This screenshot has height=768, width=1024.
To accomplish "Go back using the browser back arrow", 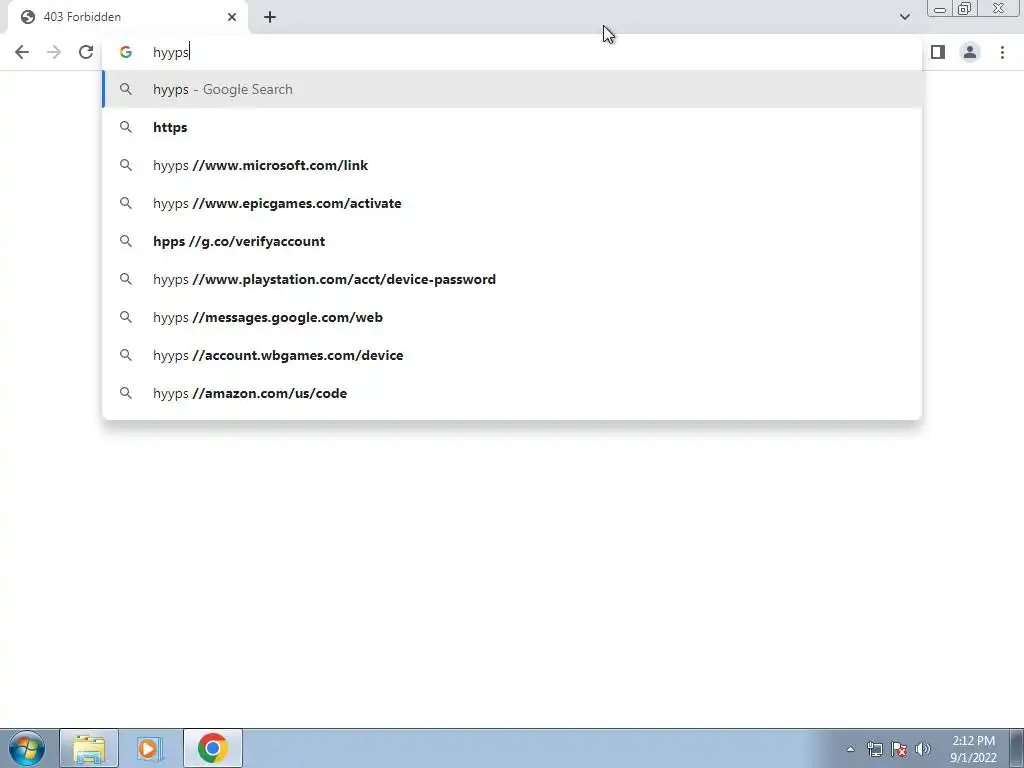I will point(22,52).
